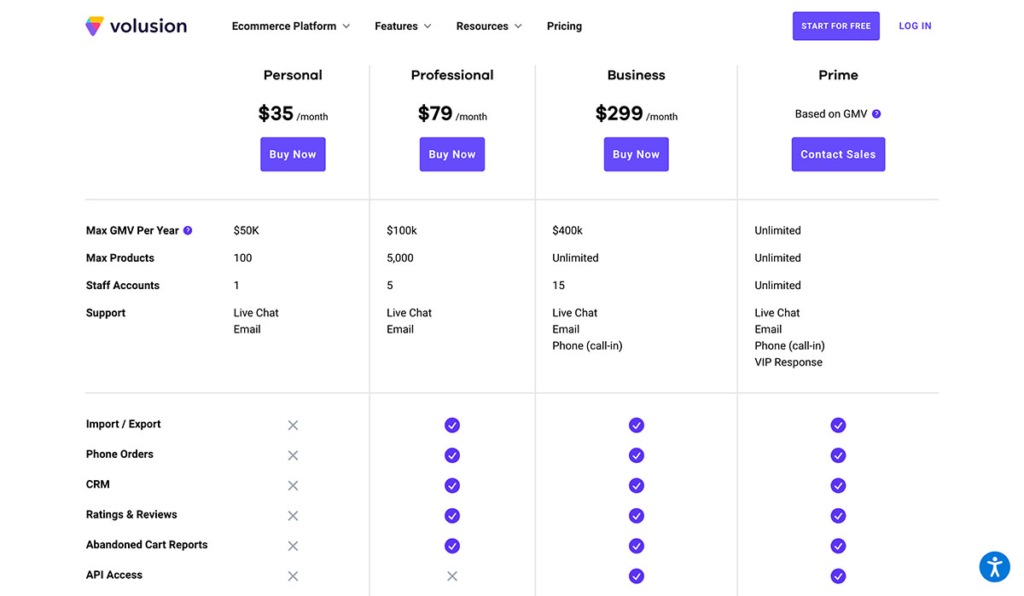Click the Personal Abandoned Cart Reports X mark
Screen dimensions: 1024x596
293,545
